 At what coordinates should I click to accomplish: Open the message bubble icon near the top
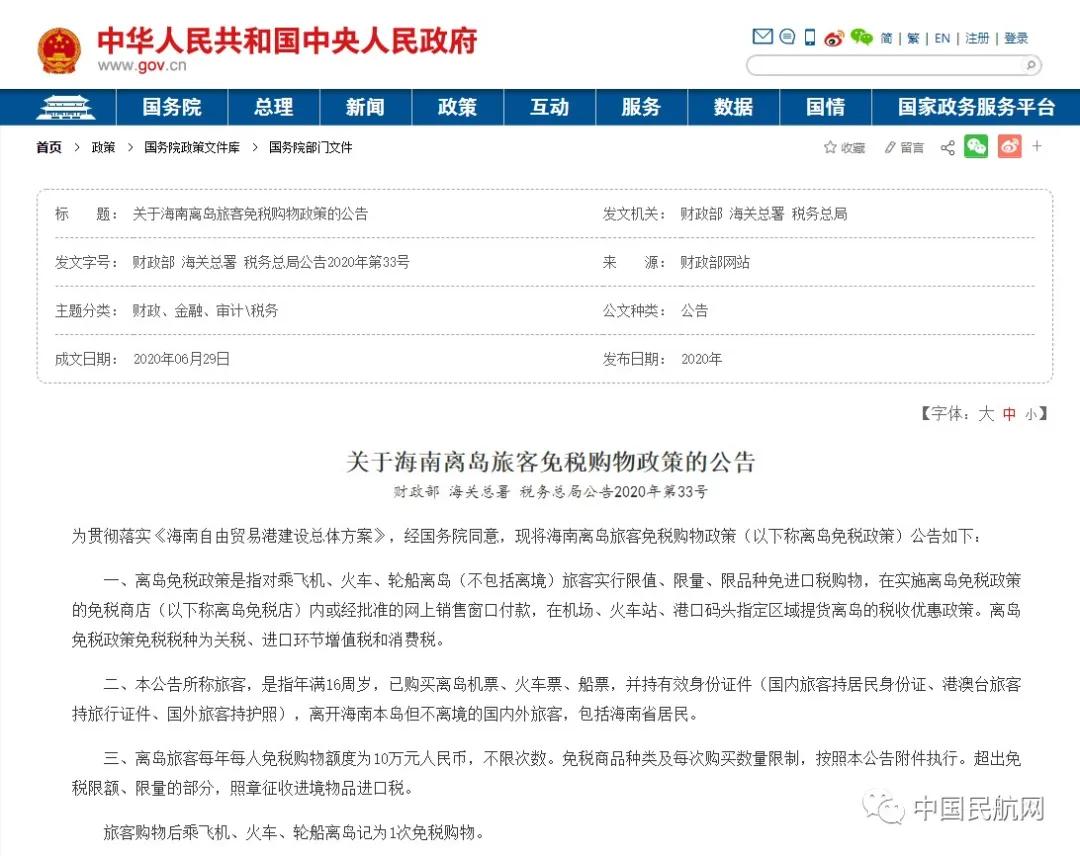click(x=789, y=36)
